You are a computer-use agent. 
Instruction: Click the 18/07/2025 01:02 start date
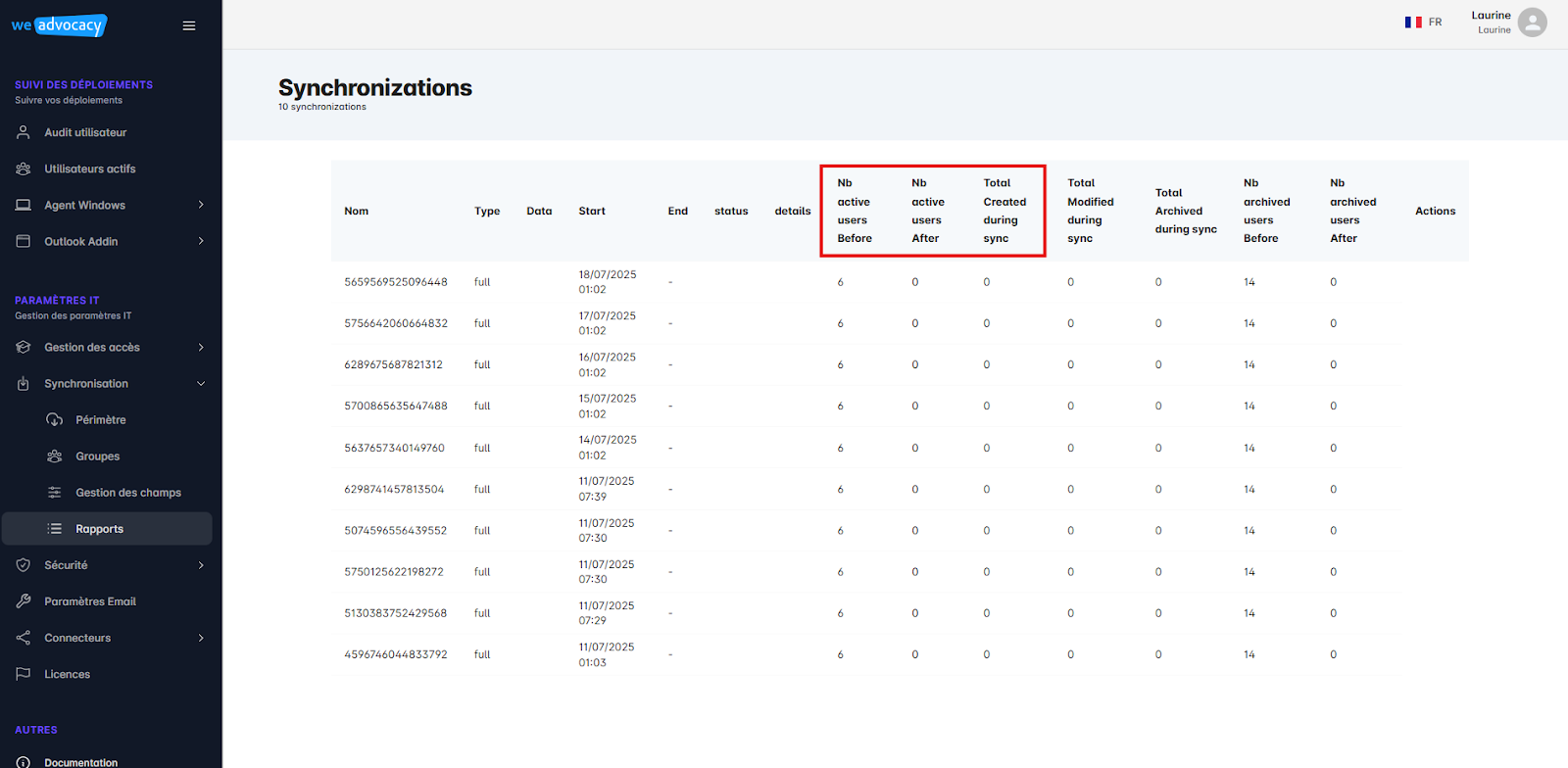[x=608, y=282]
